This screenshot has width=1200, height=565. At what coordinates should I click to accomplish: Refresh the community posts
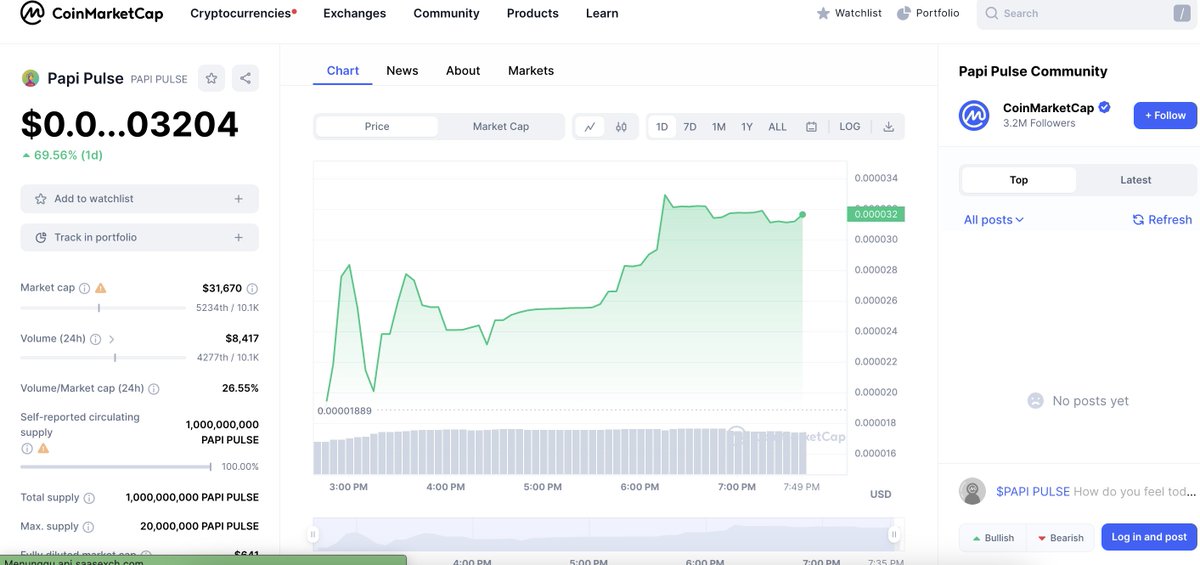[x=1162, y=220]
